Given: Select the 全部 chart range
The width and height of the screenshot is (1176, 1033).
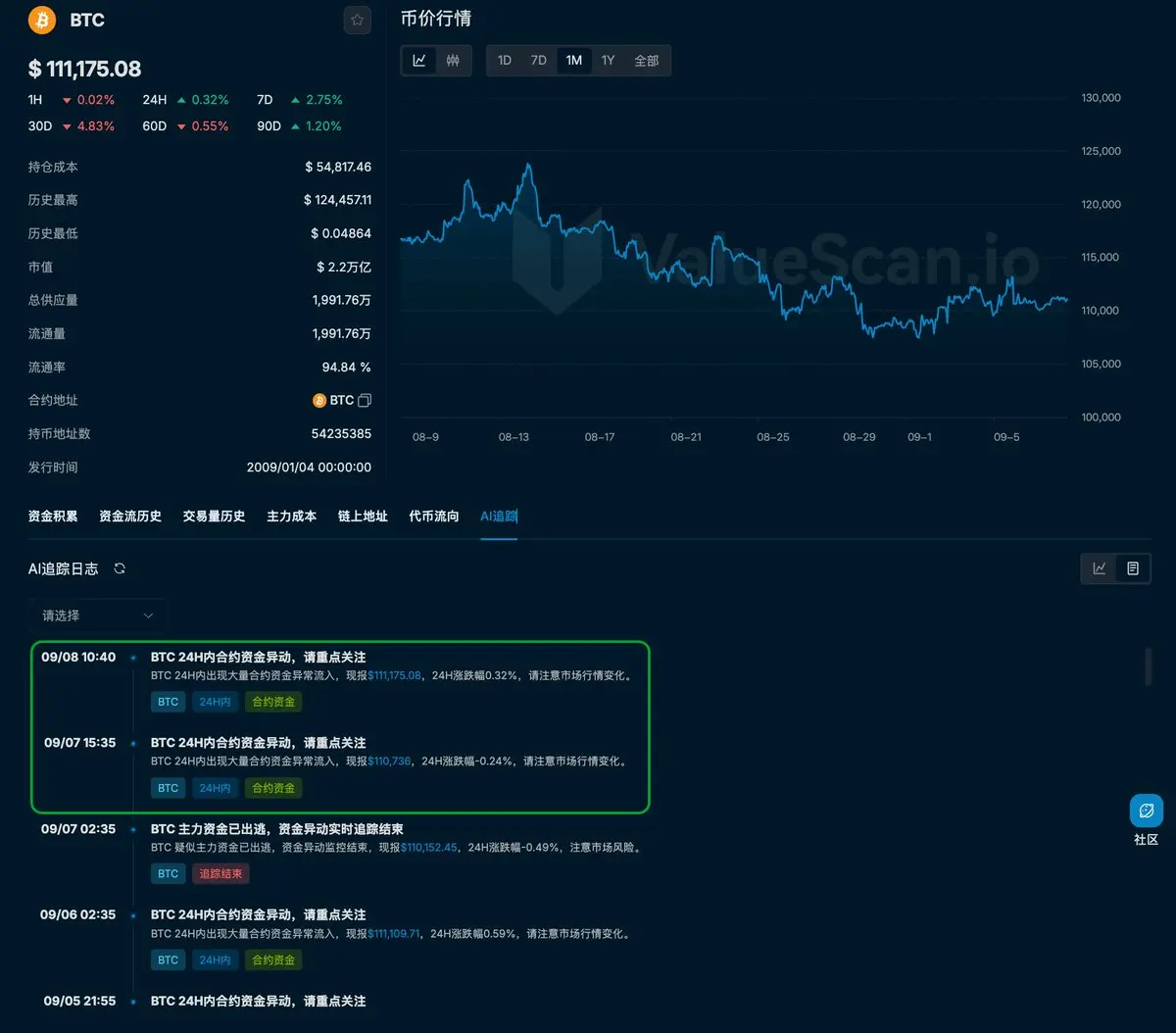Looking at the screenshot, I should (x=647, y=61).
